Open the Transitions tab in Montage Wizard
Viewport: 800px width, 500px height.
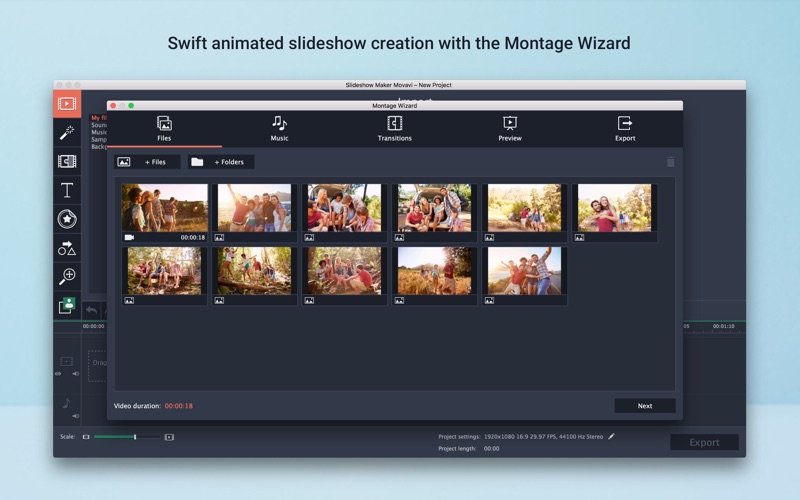tap(394, 129)
